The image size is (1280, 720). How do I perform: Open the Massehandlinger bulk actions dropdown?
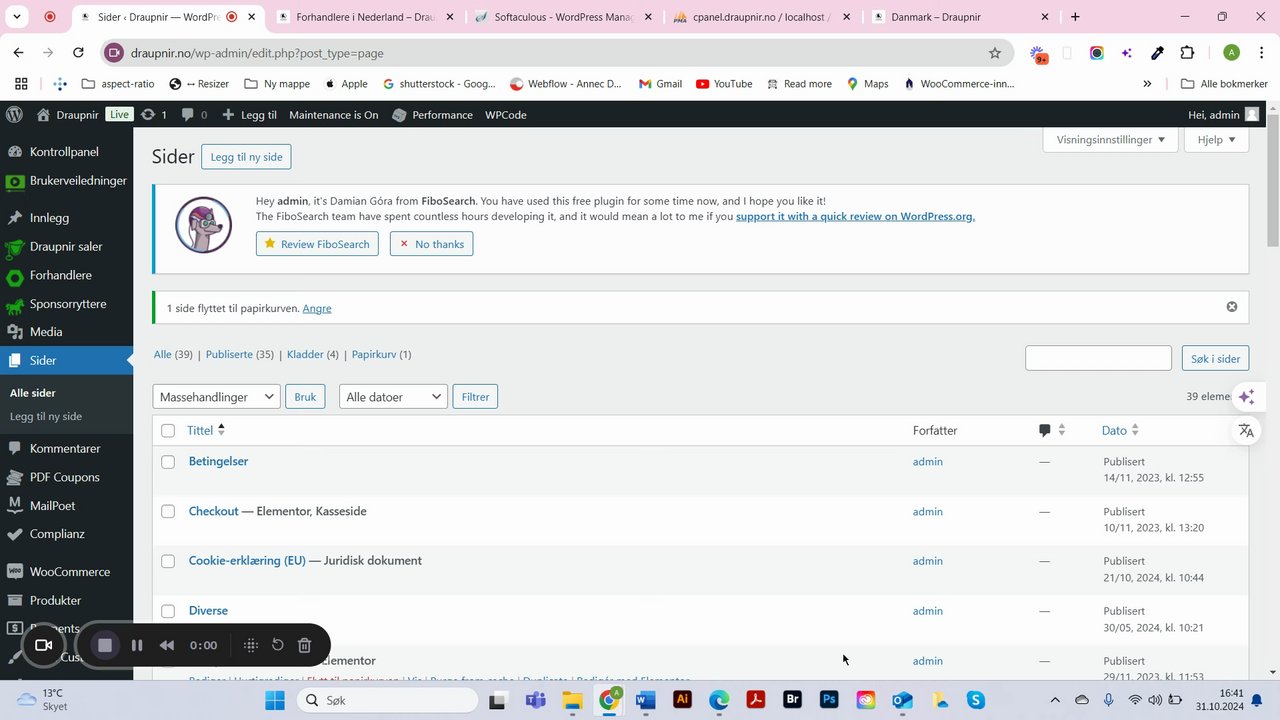(x=216, y=397)
